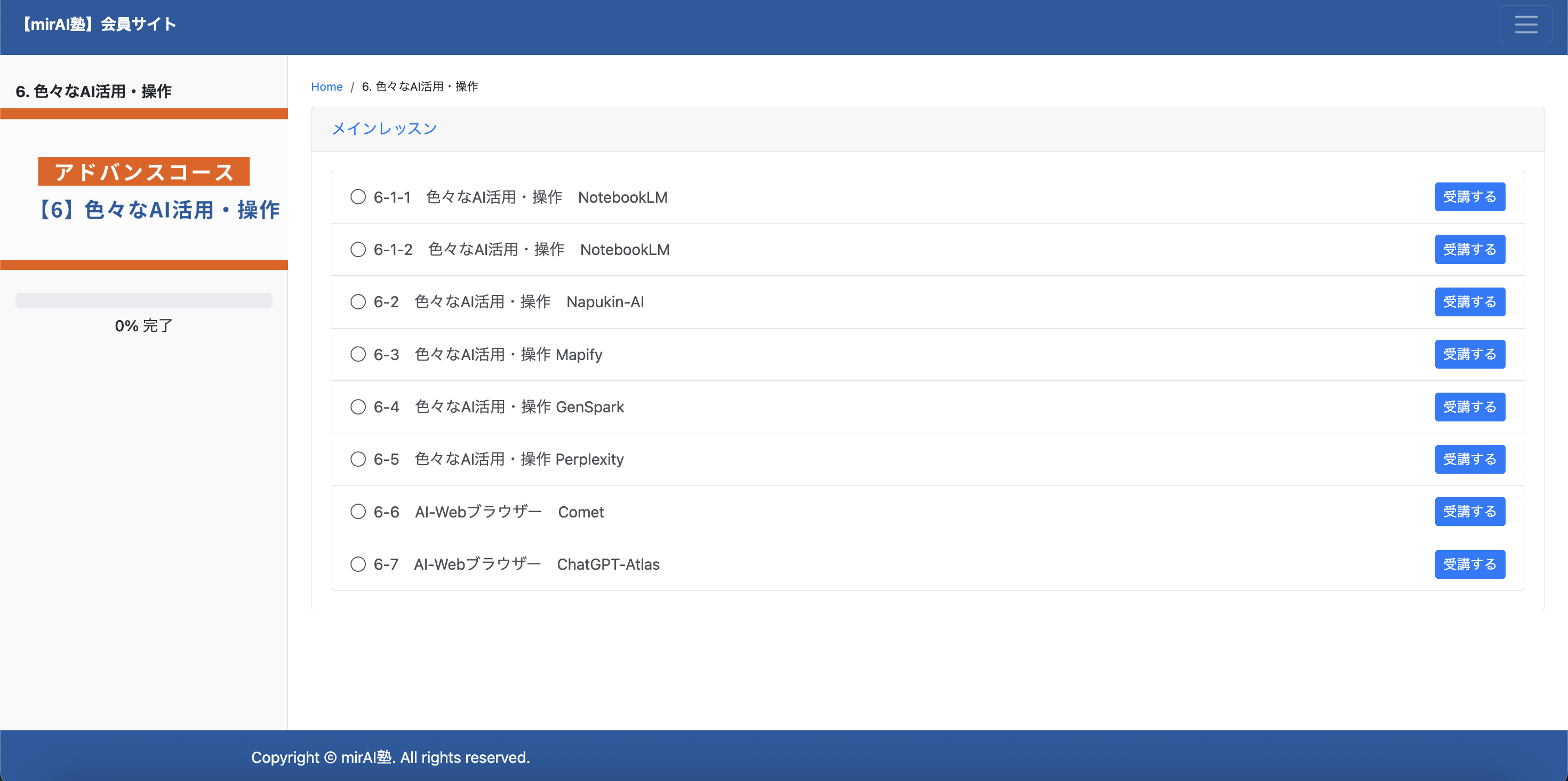The height and width of the screenshot is (781, 1568).
Task: Check the circle beside 6-6 Comet
Action: point(357,512)
